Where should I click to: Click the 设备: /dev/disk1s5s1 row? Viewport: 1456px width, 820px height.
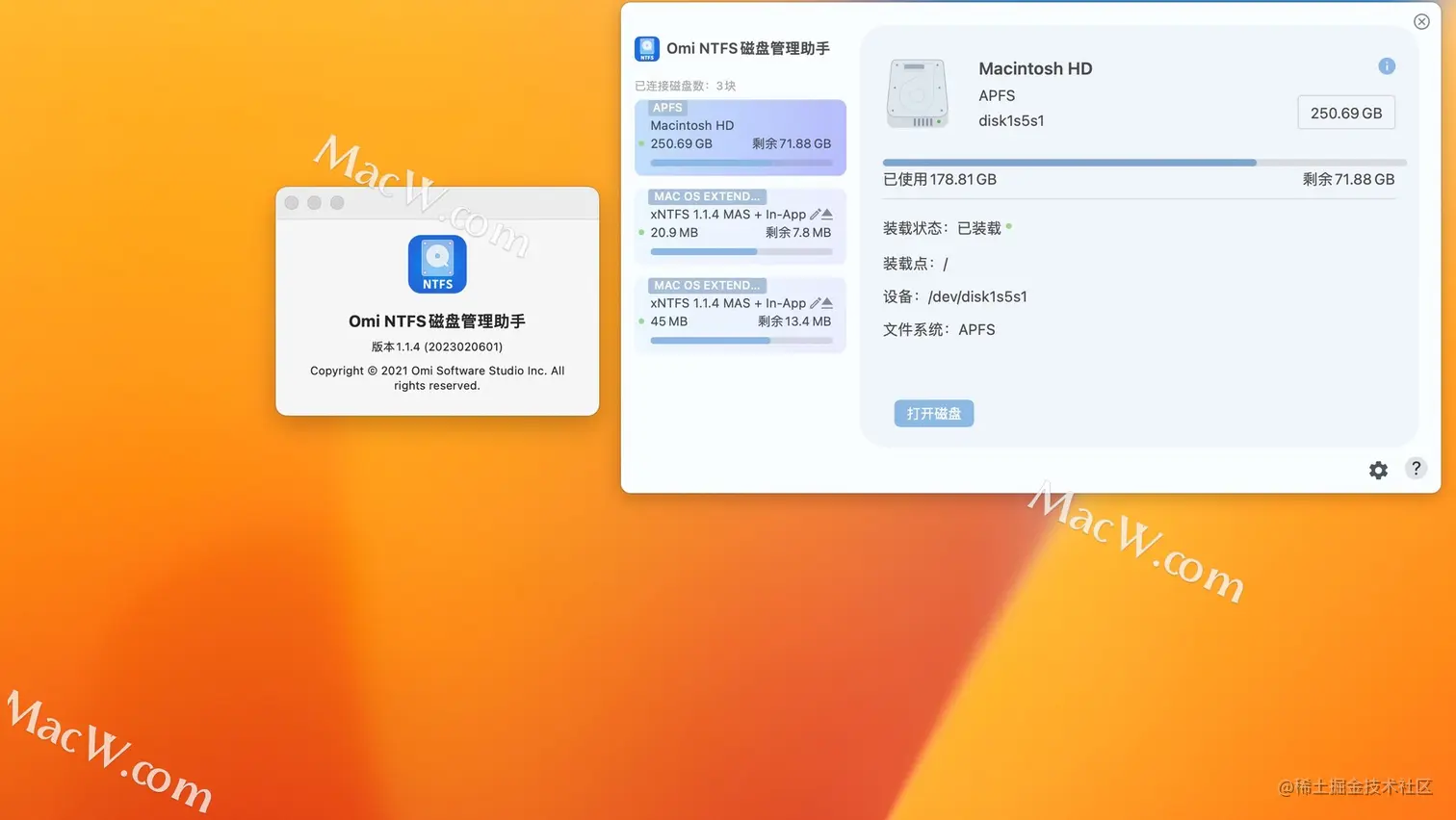pos(955,296)
